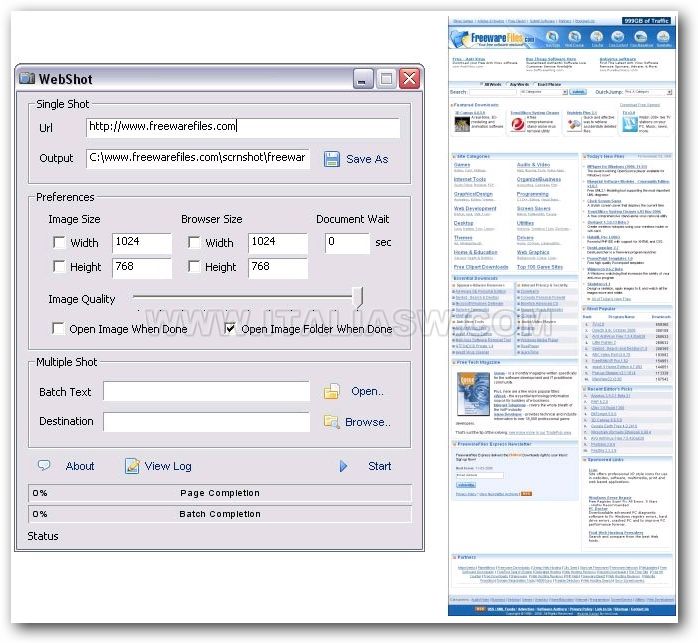Click the Single Shot group heading
698x643 pixels.
point(62,104)
